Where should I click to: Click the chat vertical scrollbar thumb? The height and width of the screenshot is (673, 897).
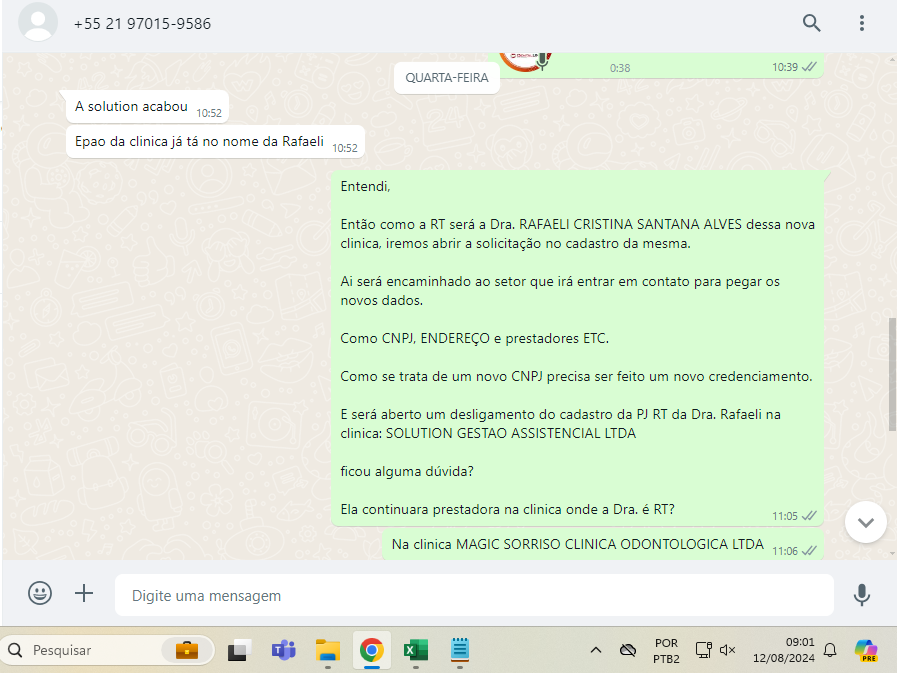tap(892, 374)
